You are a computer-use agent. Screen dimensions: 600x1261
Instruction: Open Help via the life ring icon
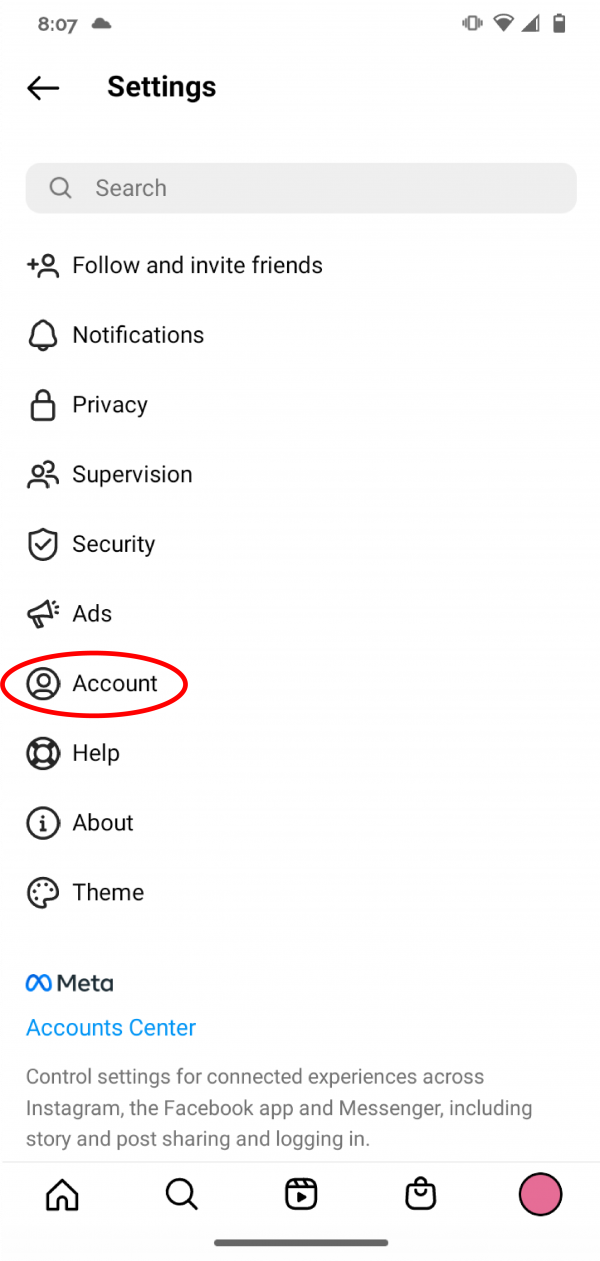click(x=43, y=753)
